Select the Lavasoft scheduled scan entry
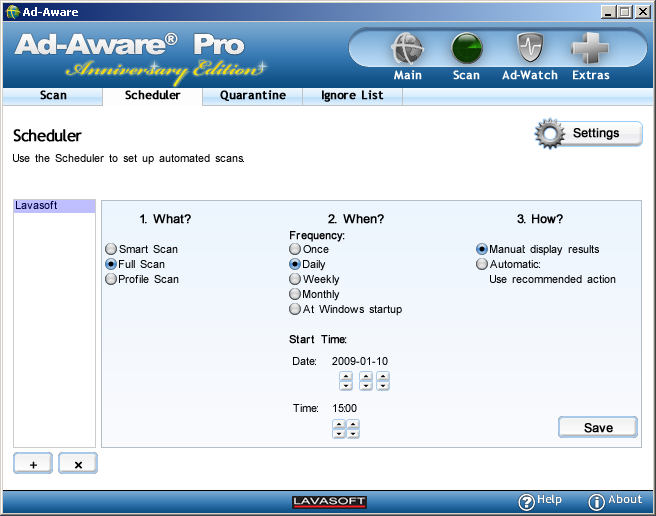The height and width of the screenshot is (516, 656). click(x=54, y=205)
